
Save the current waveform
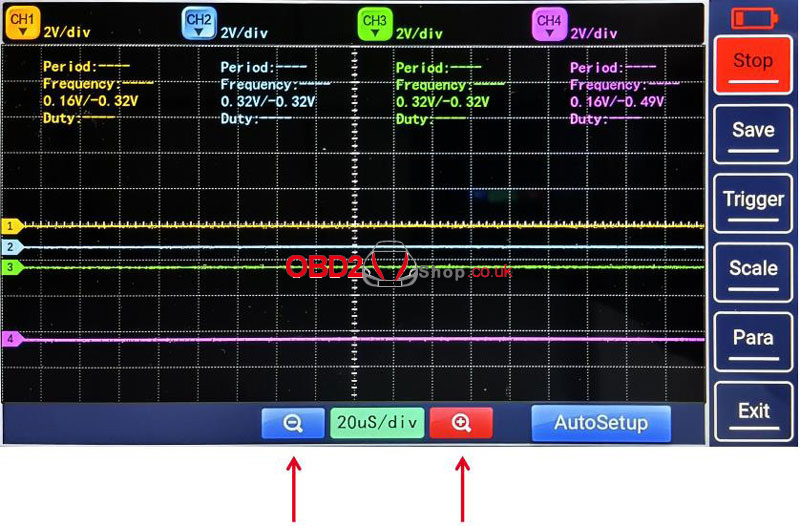tap(752, 133)
